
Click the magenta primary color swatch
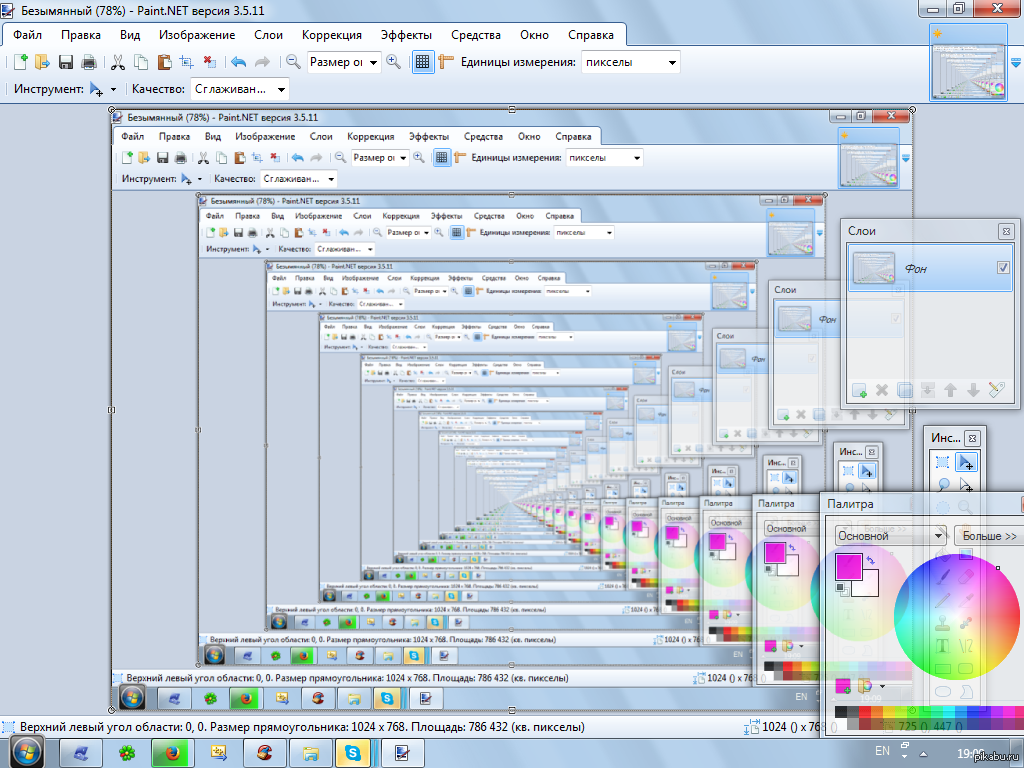pyautogui.click(x=848, y=567)
